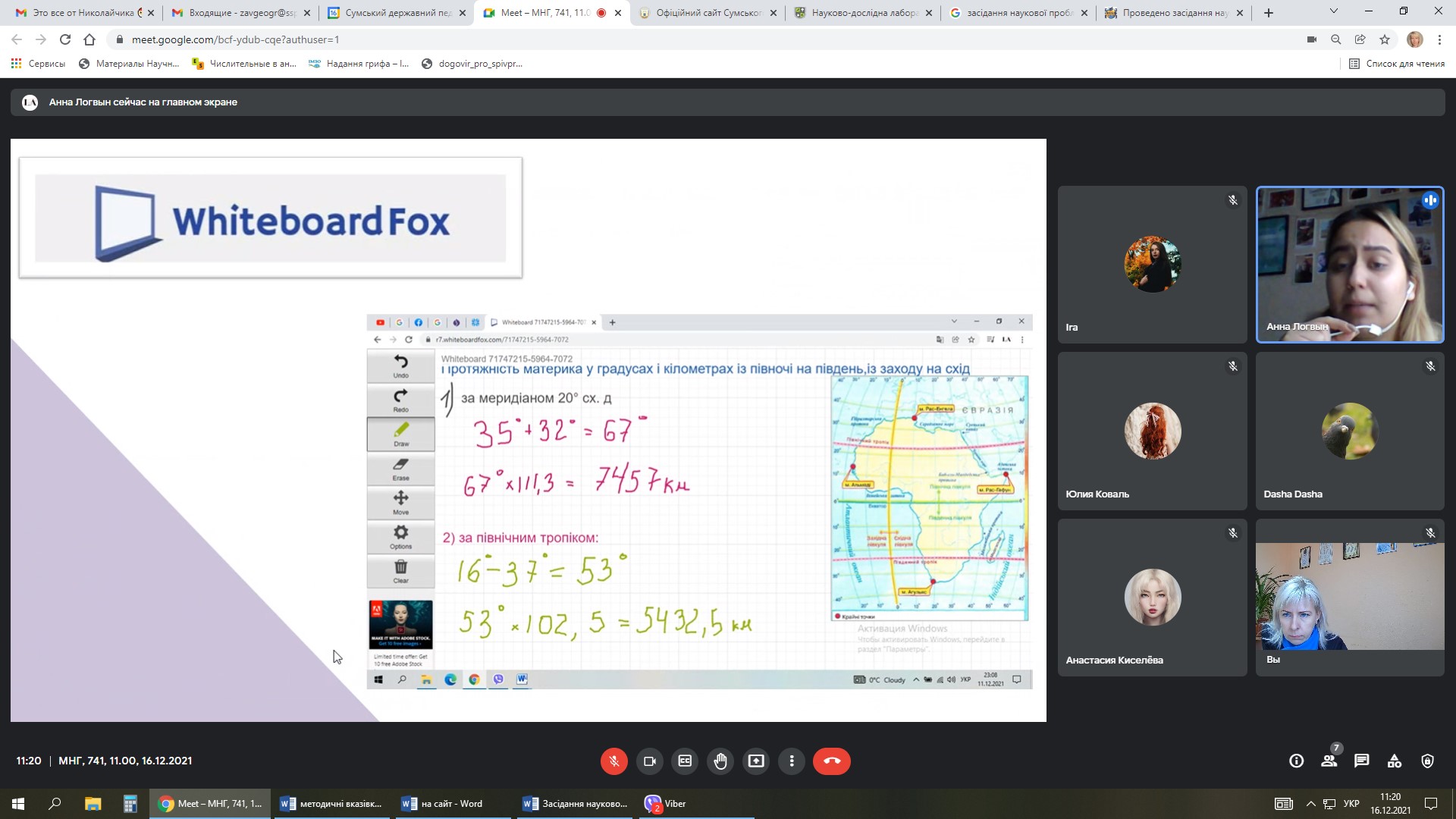Click the present screen button
The image size is (1456, 819).
[x=756, y=761]
